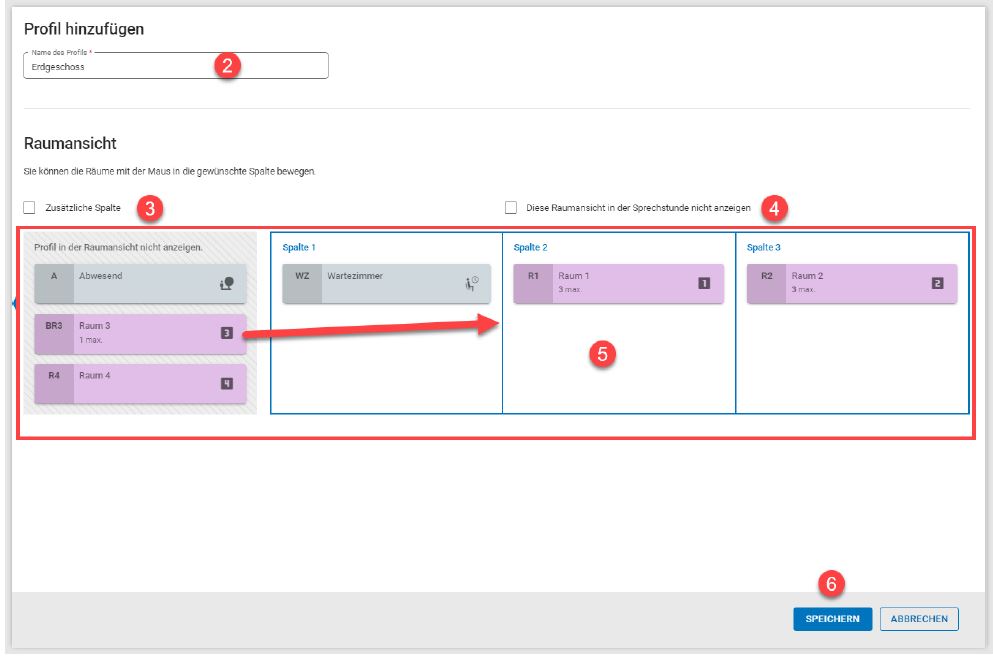The image size is (993, 657).
Task: Click the Name des Profils input field
Action: tap(176, 67)
